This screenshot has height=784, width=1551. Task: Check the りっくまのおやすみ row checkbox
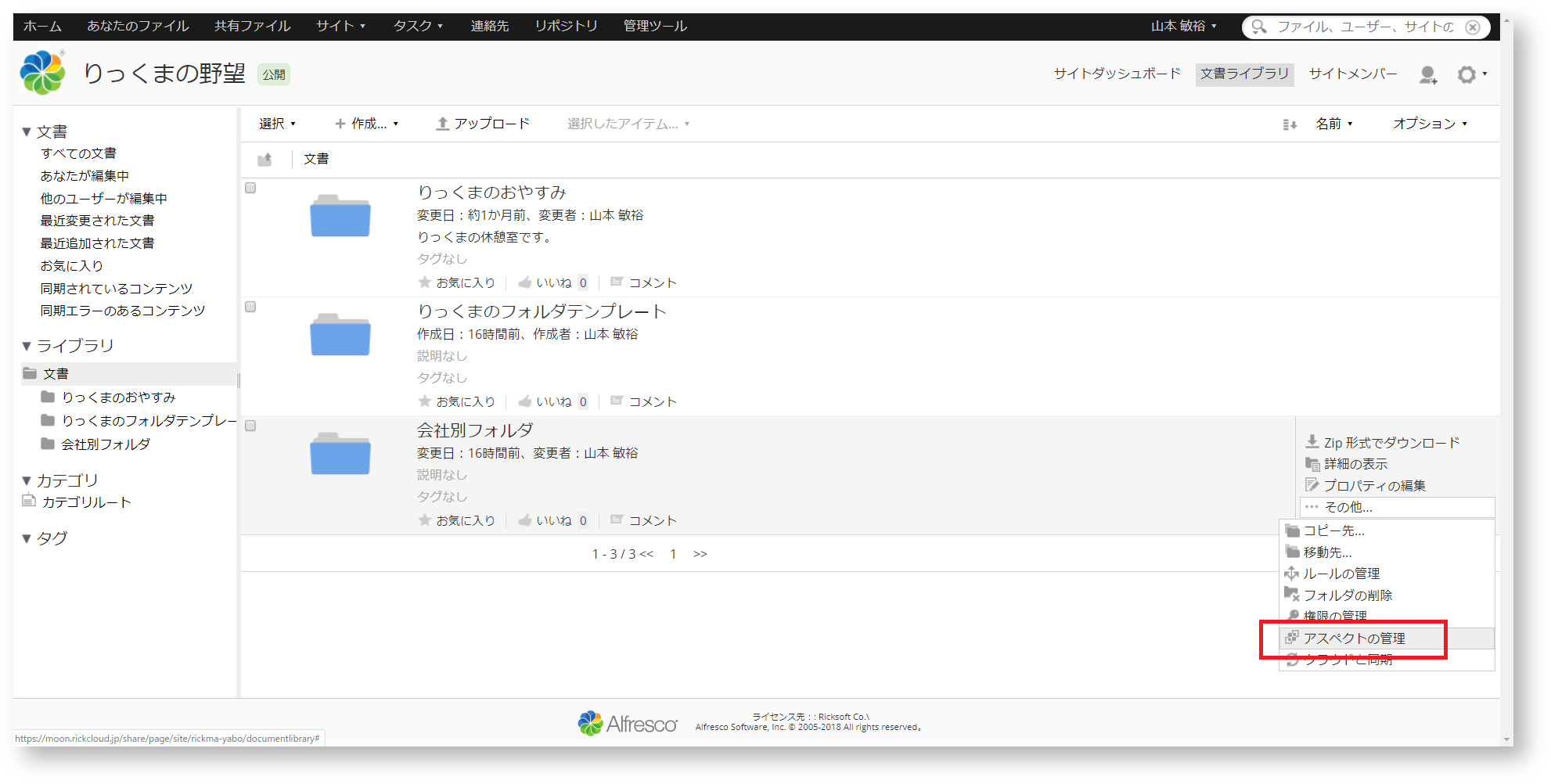(x=250, y=188)
